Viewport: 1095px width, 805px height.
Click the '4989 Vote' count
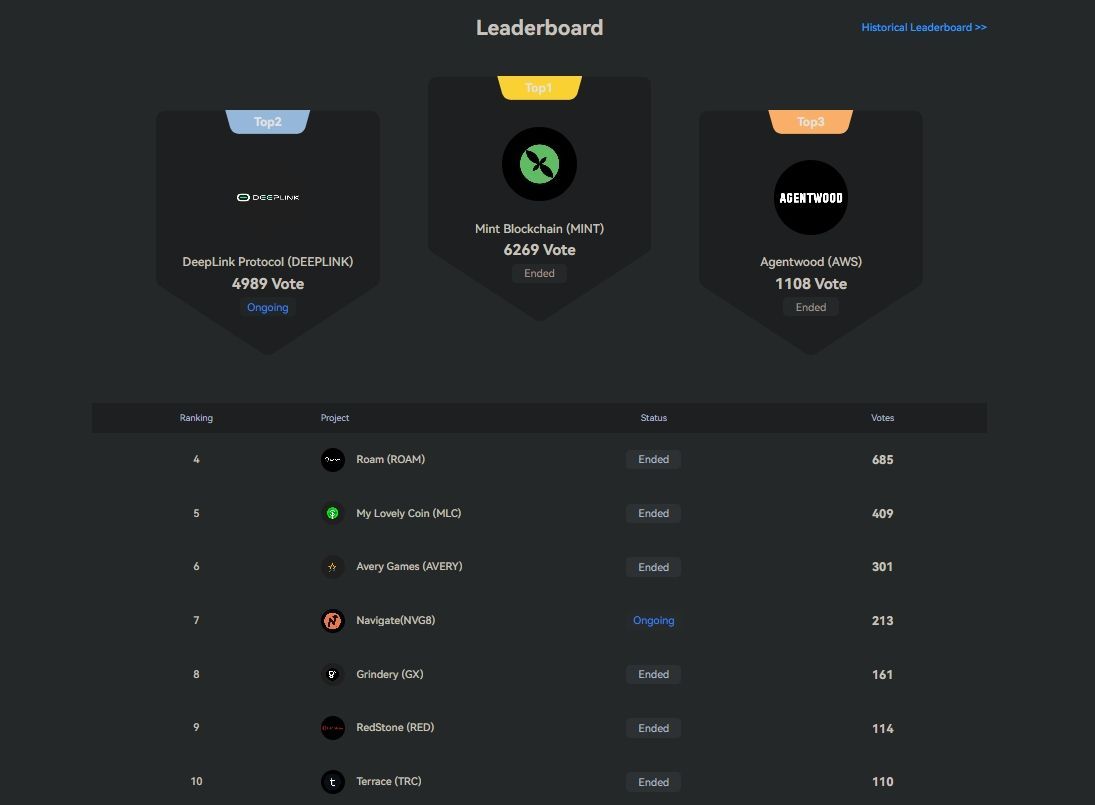[267, 284]
